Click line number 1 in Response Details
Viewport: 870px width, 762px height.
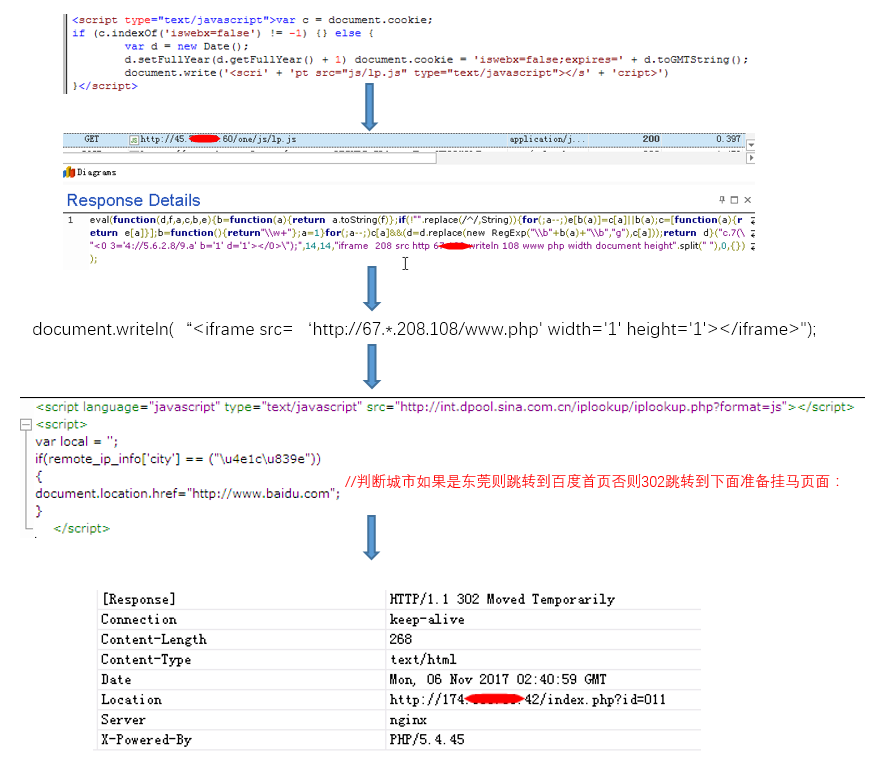click(x=70, y=220)
